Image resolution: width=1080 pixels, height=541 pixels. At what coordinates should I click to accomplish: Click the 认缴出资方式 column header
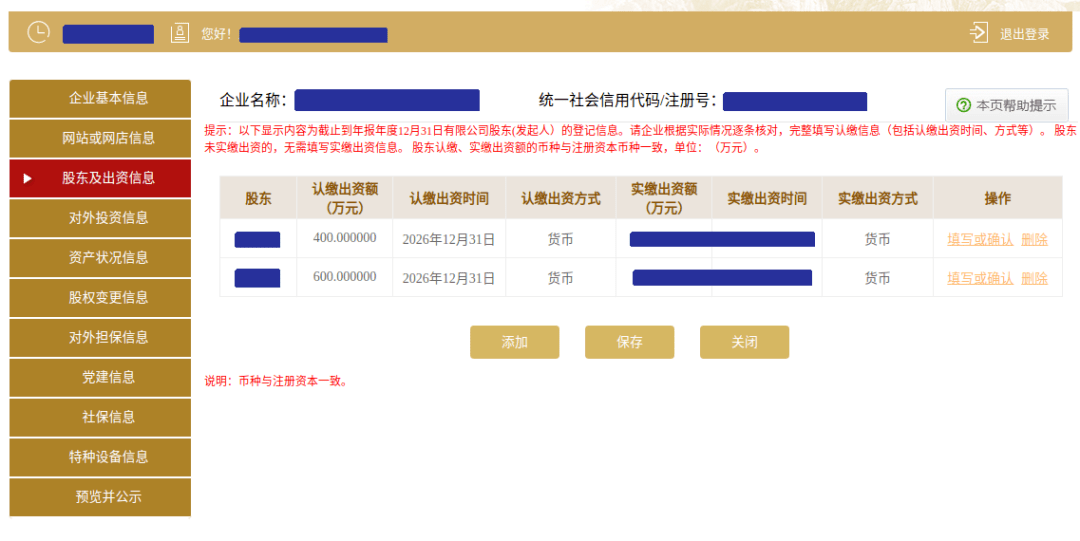(x=561, y=198)
